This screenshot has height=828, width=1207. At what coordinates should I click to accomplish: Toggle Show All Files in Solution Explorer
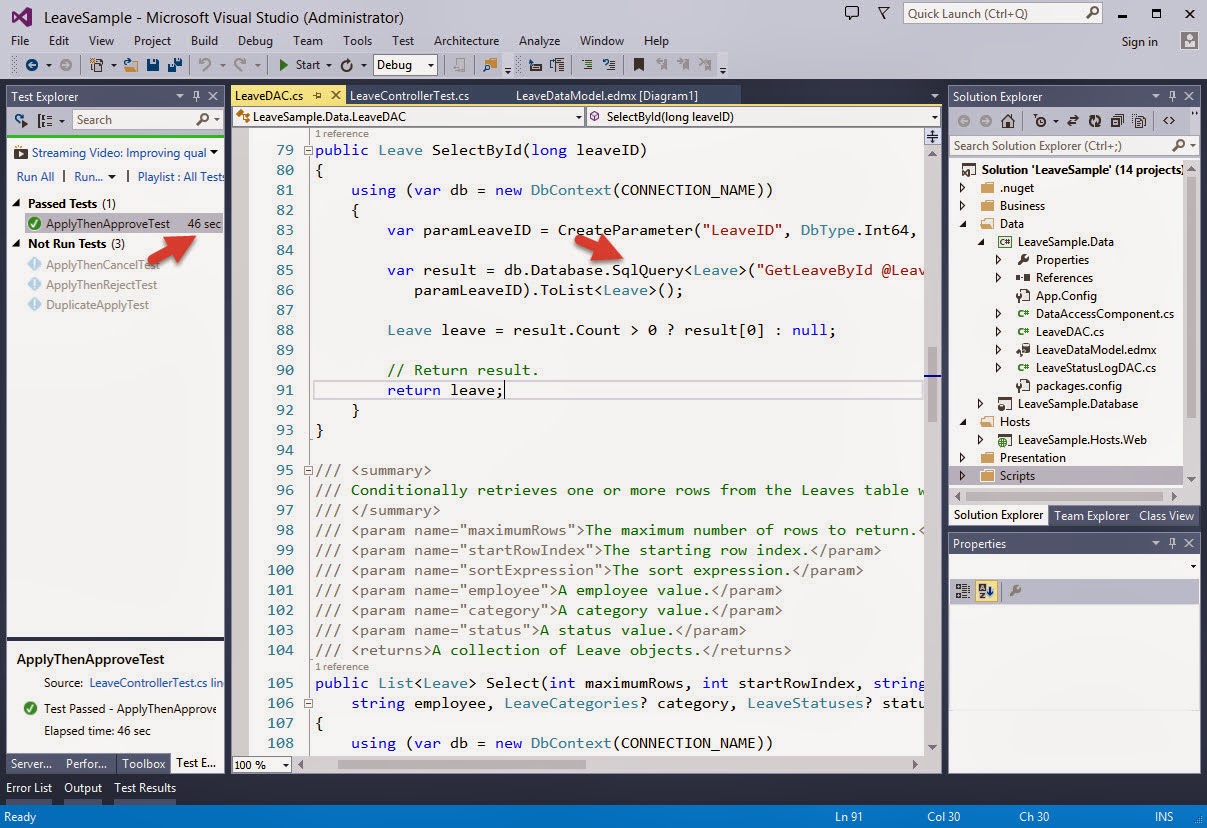tap(1140, 121)
